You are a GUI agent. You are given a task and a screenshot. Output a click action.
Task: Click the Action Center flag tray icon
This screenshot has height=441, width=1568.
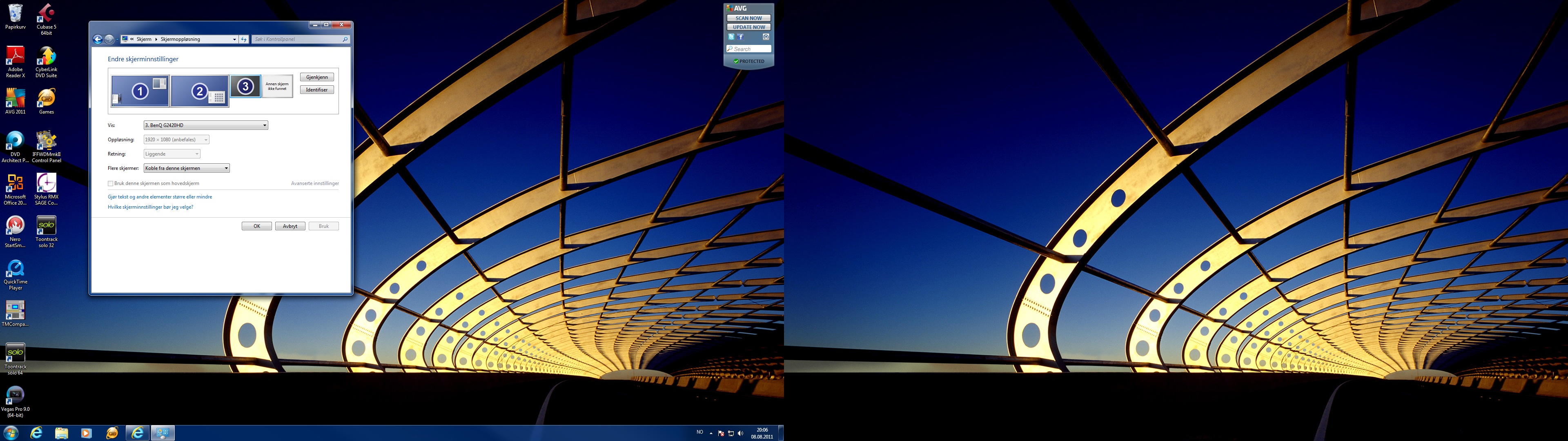tap(721, 433)
